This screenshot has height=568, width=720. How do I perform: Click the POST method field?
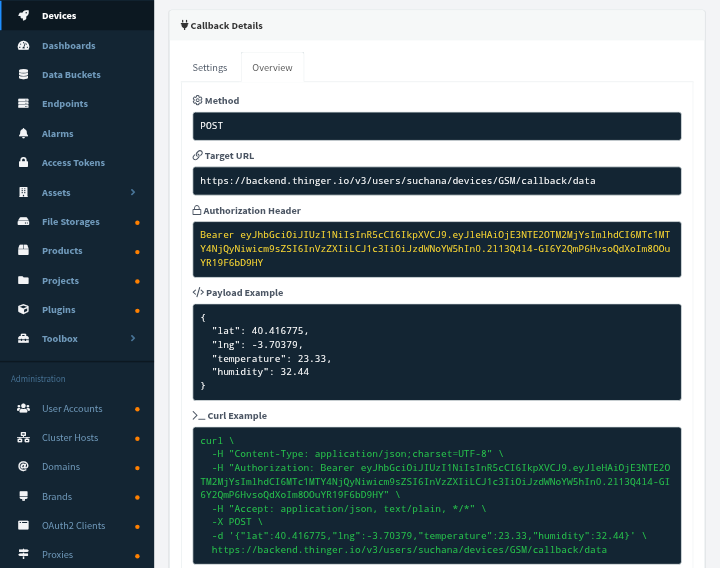coord(437,126)
